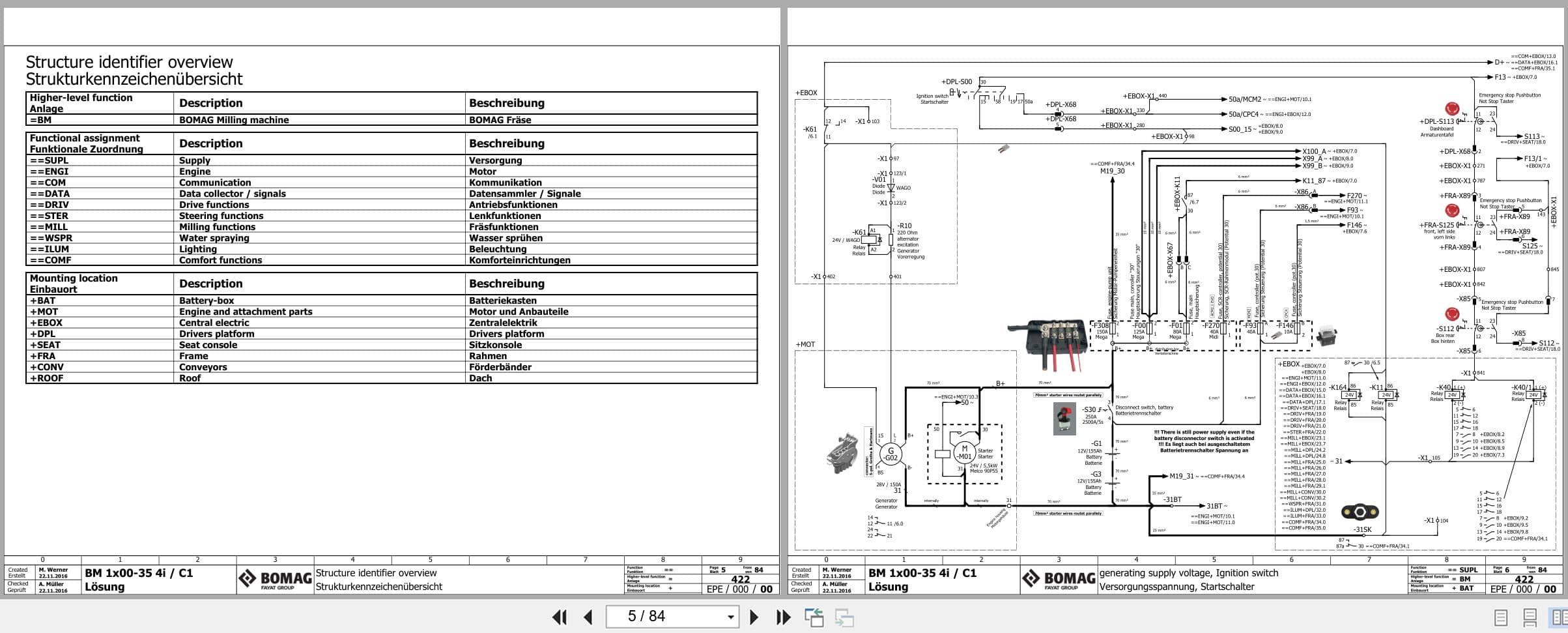The image size is (1568, 633).
Task: Click the previous view navigation icon
Action: tap(814, 617)
